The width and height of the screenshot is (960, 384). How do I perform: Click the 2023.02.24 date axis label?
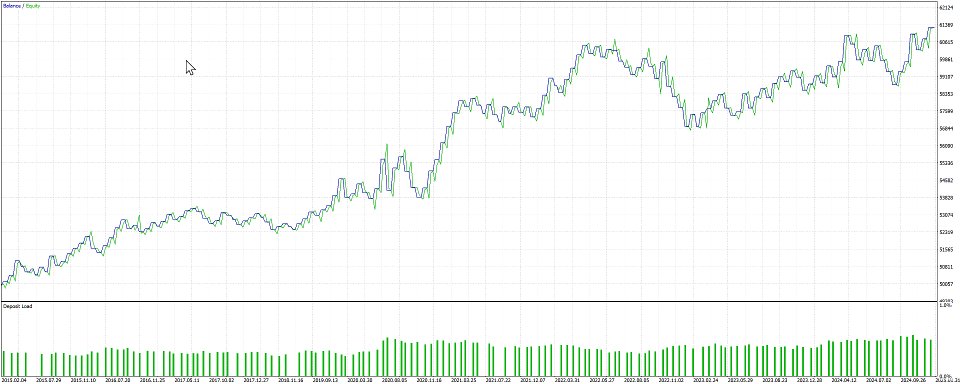pos(705,380)
